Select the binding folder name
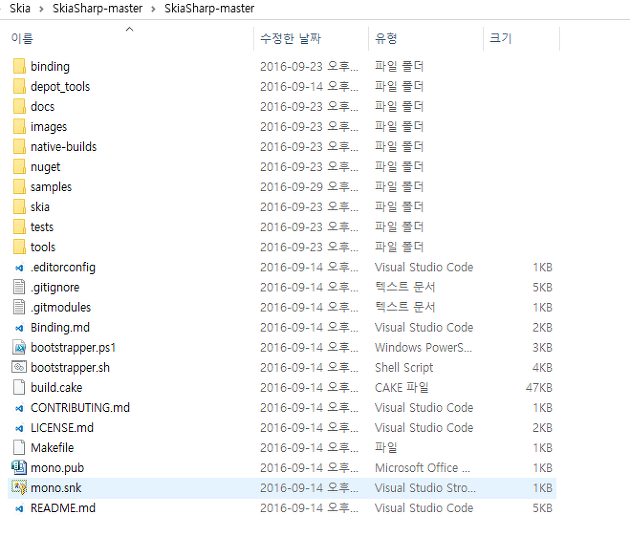The width and height of the screenshot is (630, 538). [50, 67]
